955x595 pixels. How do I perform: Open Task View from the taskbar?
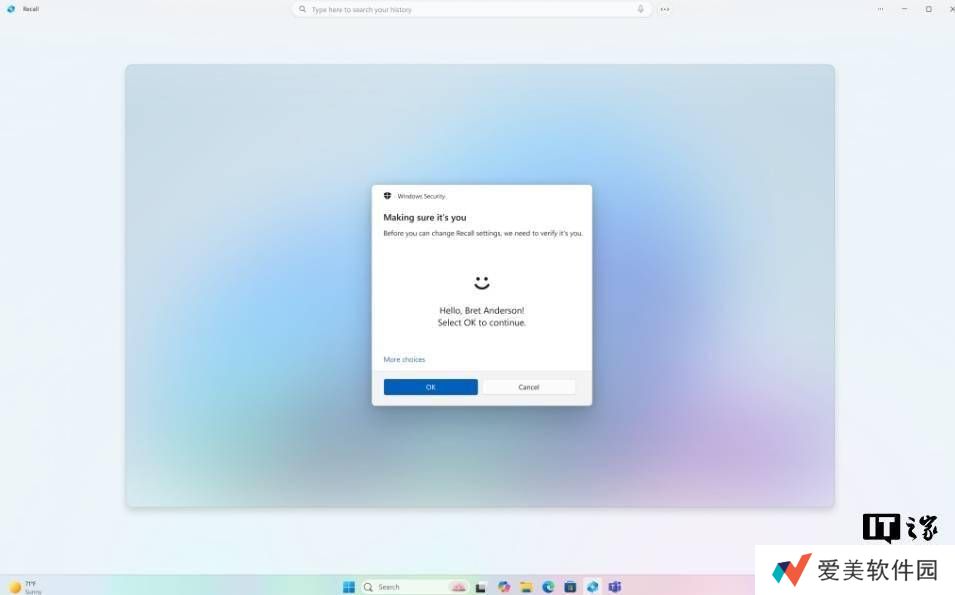click(481, 587)
